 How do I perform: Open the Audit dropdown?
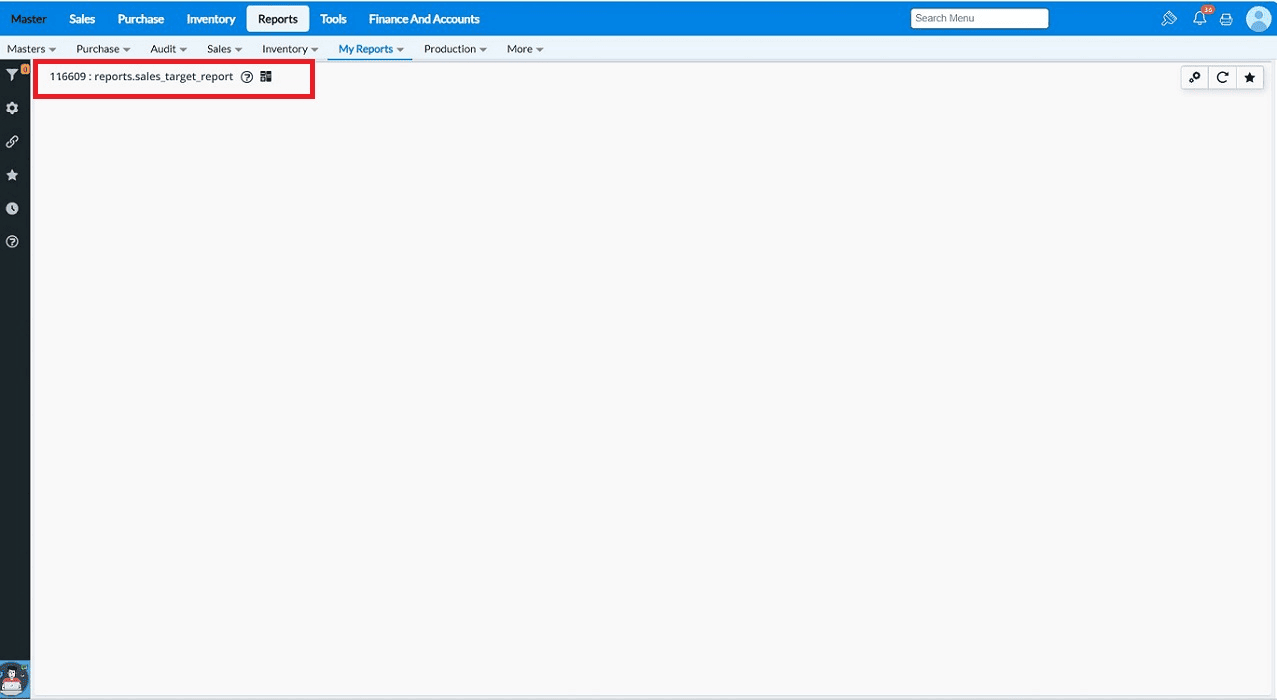[x=168, y=49]
